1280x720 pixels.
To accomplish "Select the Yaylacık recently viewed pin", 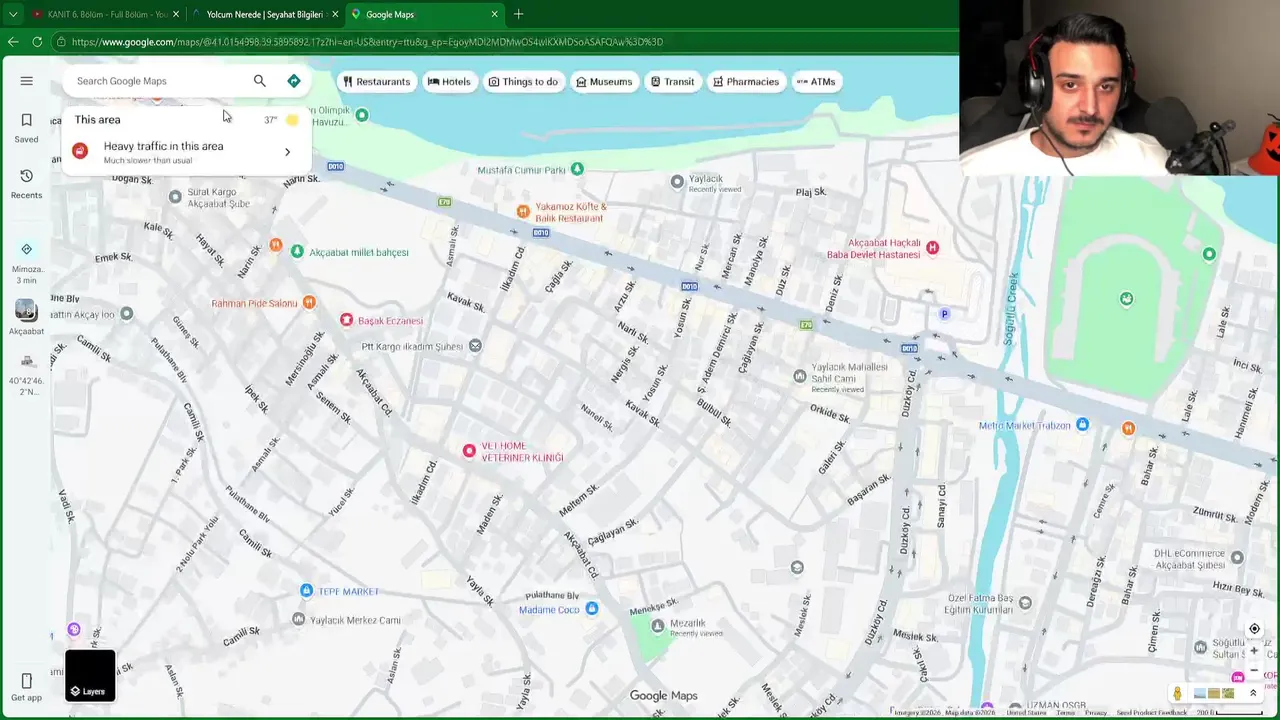I will (677, 181).
